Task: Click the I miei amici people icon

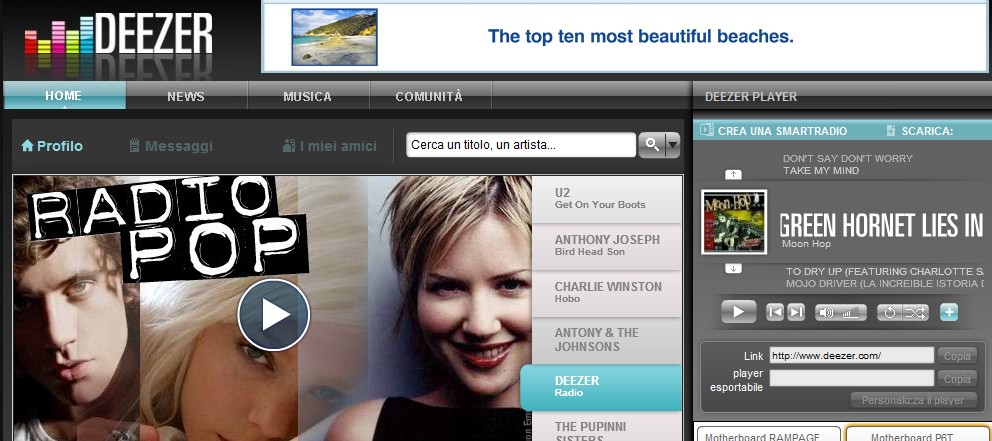Action: point(289,146)
